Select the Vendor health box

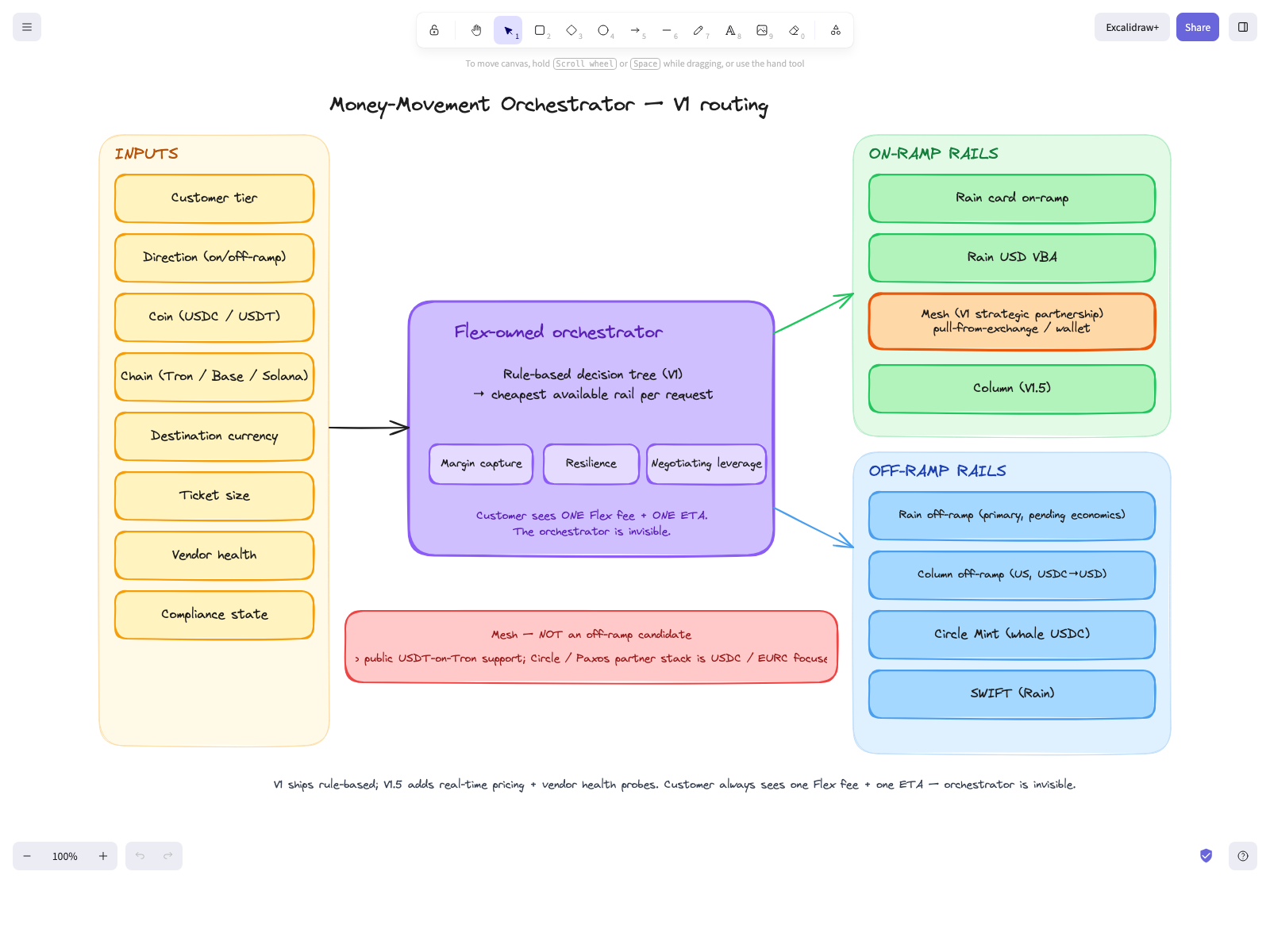coord(214,555)
